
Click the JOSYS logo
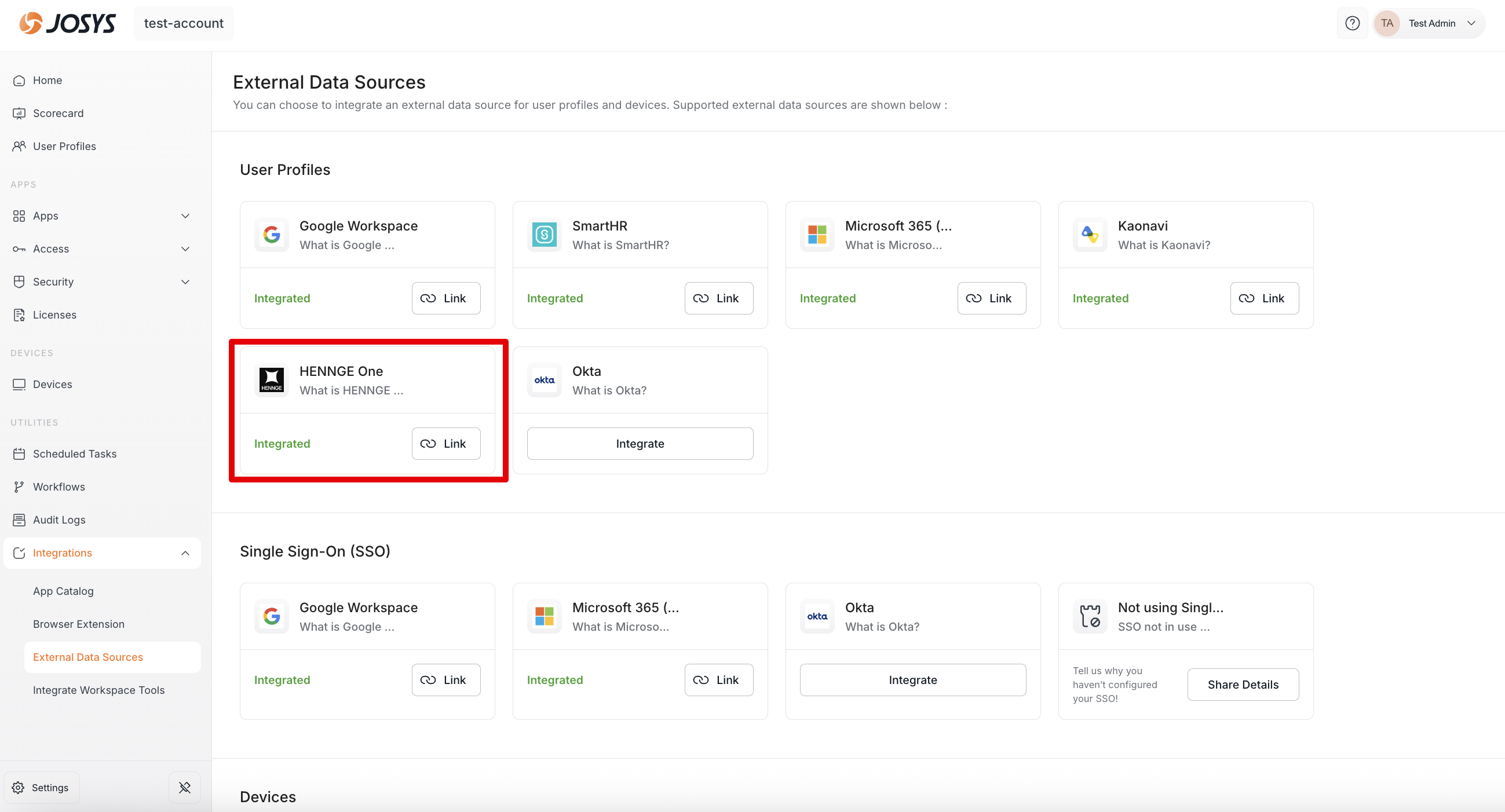[x=68, y=23]
